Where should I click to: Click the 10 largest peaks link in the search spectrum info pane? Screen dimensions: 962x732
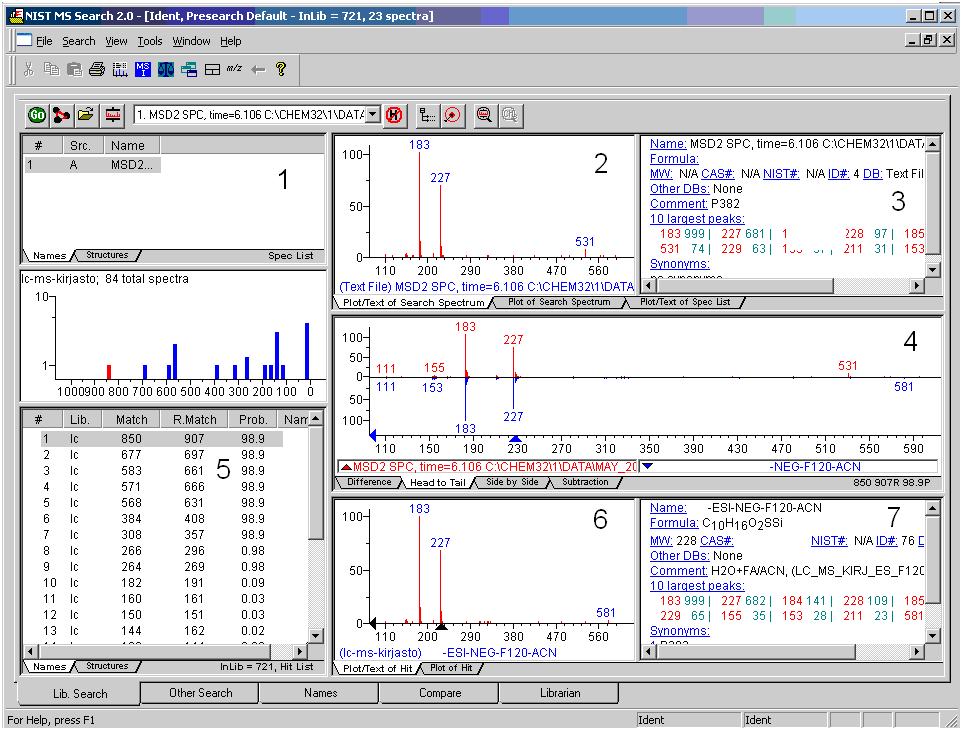point(697,218)
